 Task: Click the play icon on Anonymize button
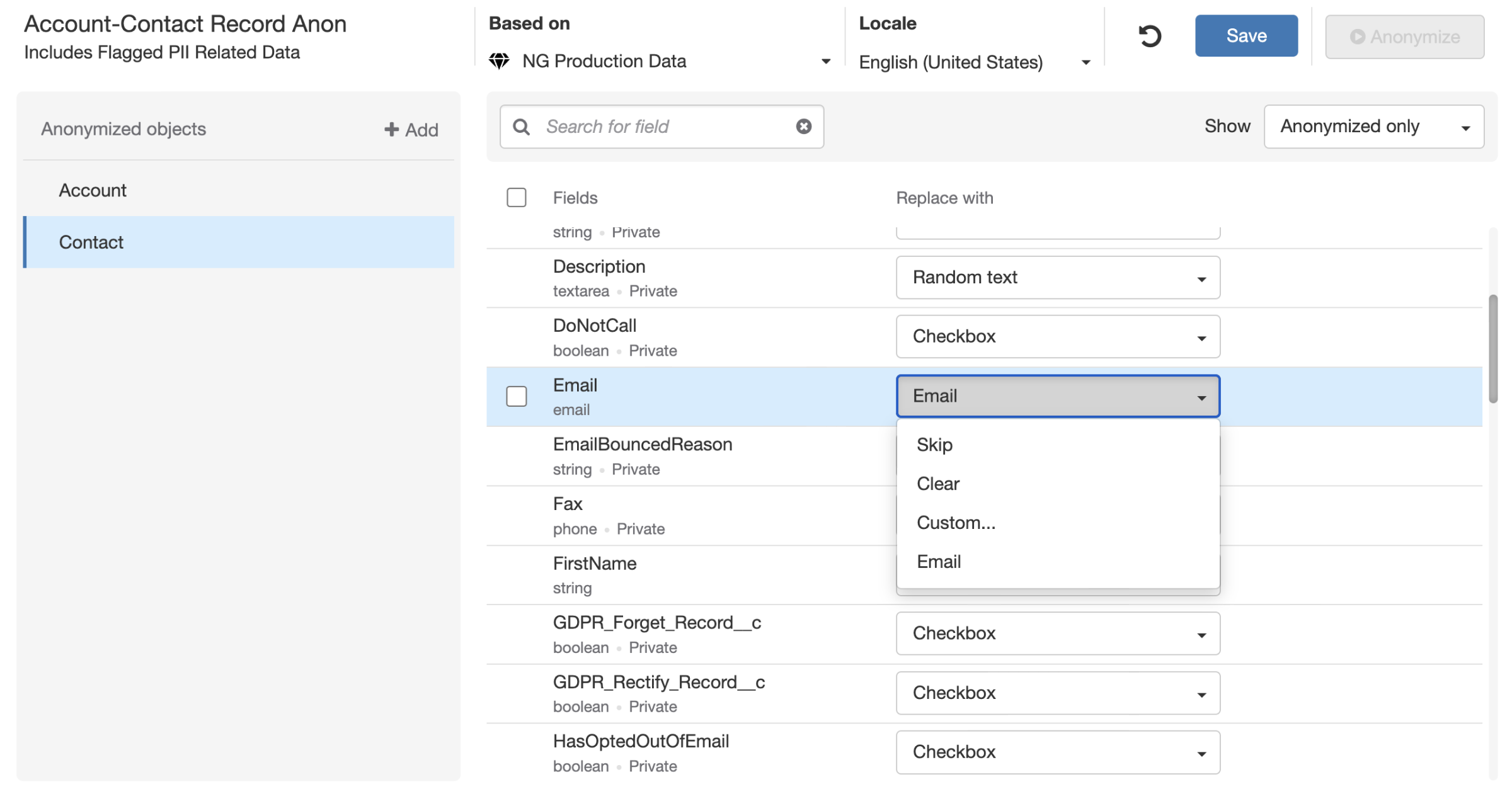click(x=1357, y=37)
